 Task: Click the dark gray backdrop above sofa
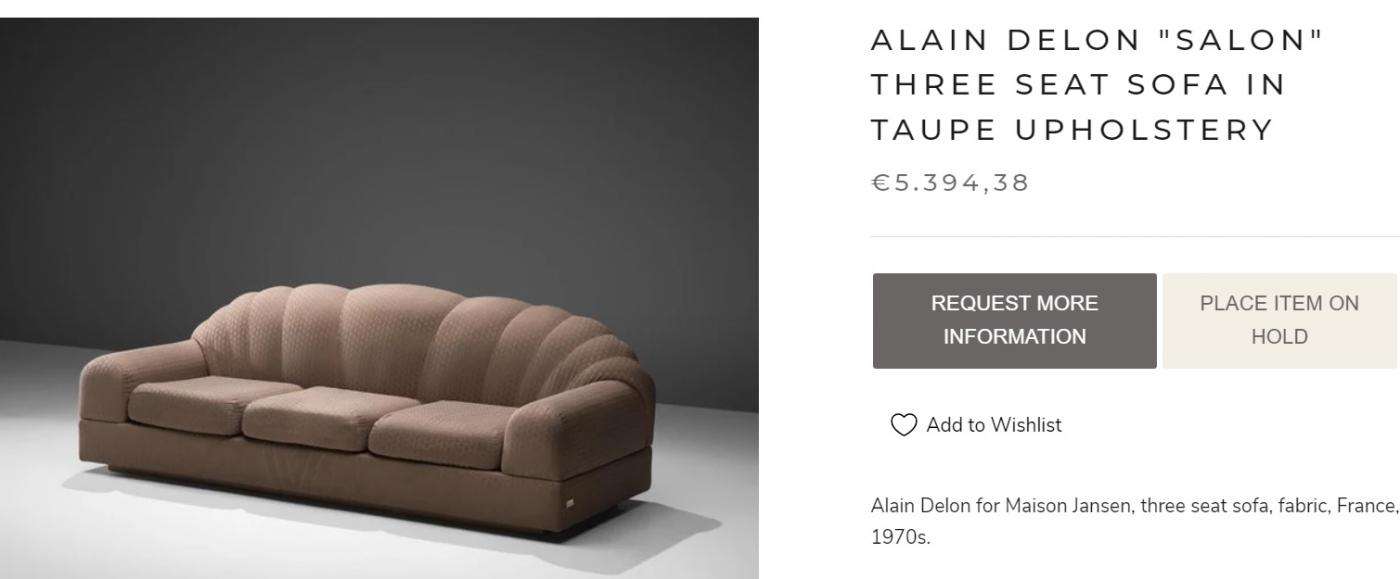(380, 150)
